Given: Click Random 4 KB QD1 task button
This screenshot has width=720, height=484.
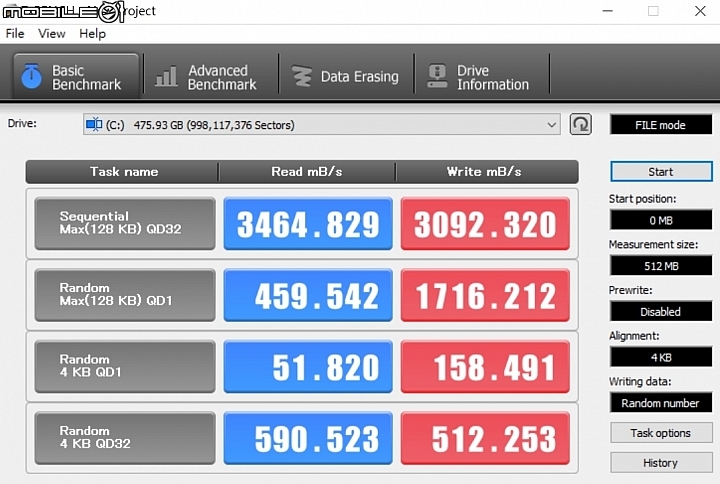Looking at the screenshot, I should (x=125, y=366).
